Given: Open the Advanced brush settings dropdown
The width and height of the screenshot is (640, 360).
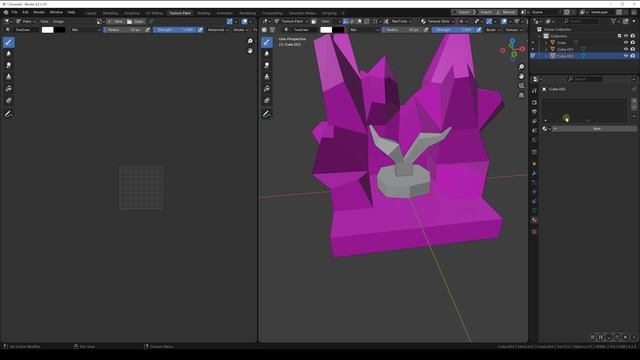Looking at the screenshot, I should pos(217,30).
